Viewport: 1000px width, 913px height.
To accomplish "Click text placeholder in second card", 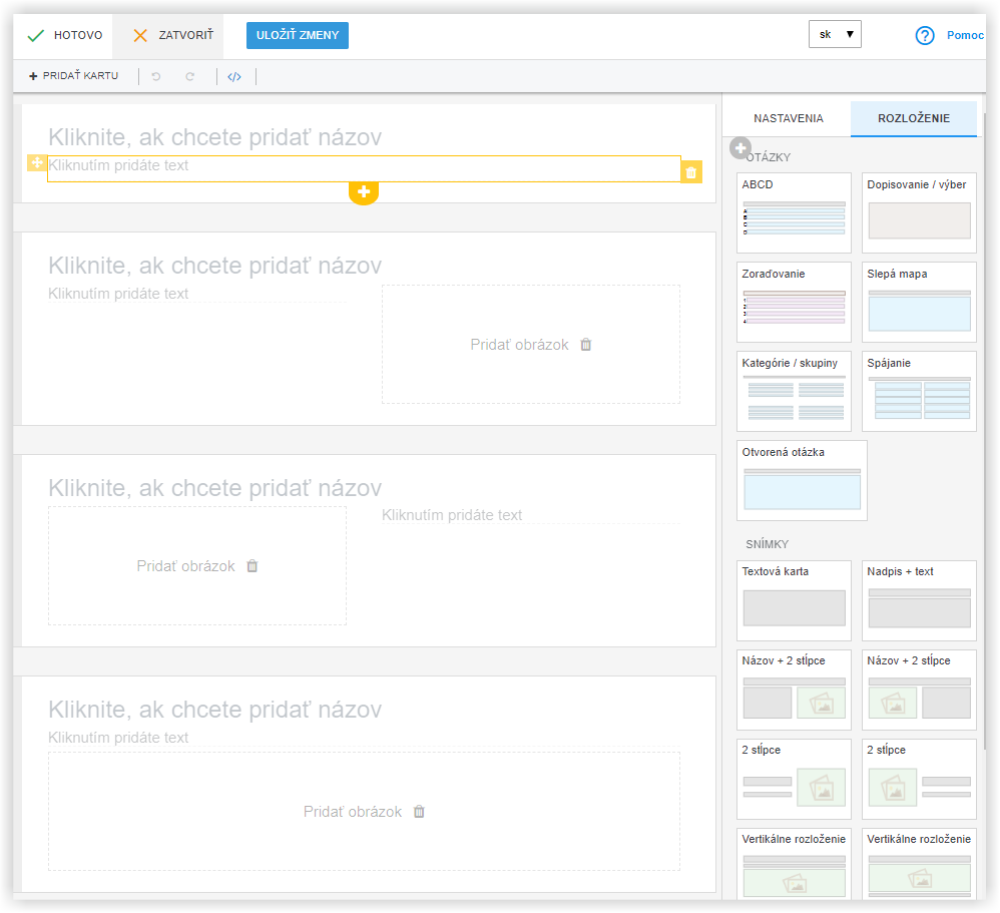I will [x=119, y=293].
